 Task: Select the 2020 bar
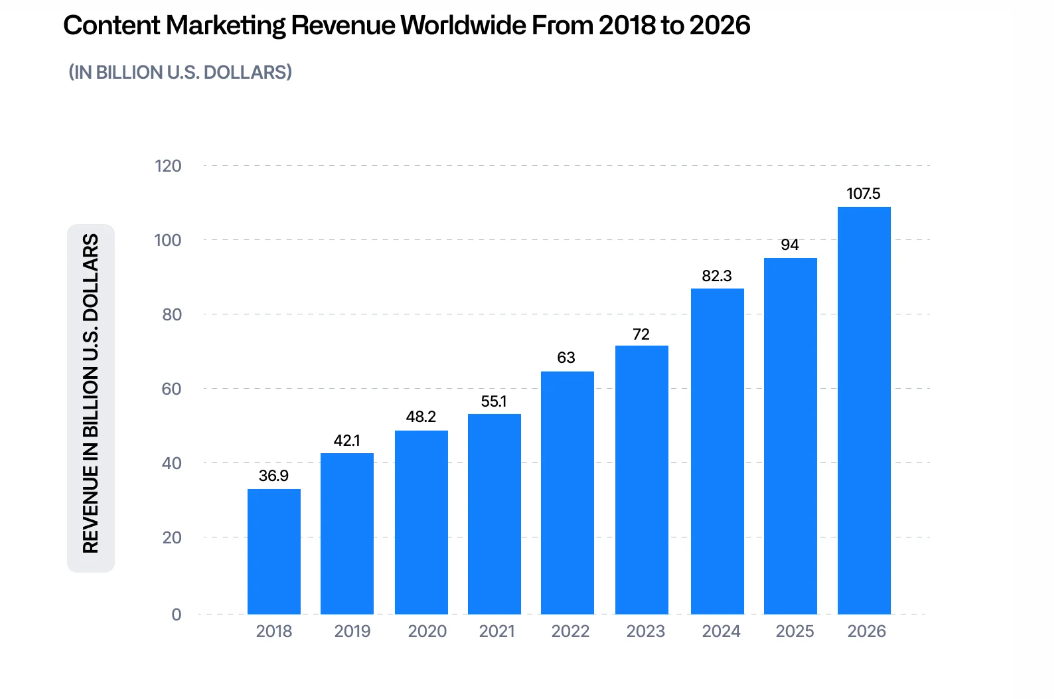[421, 522]
